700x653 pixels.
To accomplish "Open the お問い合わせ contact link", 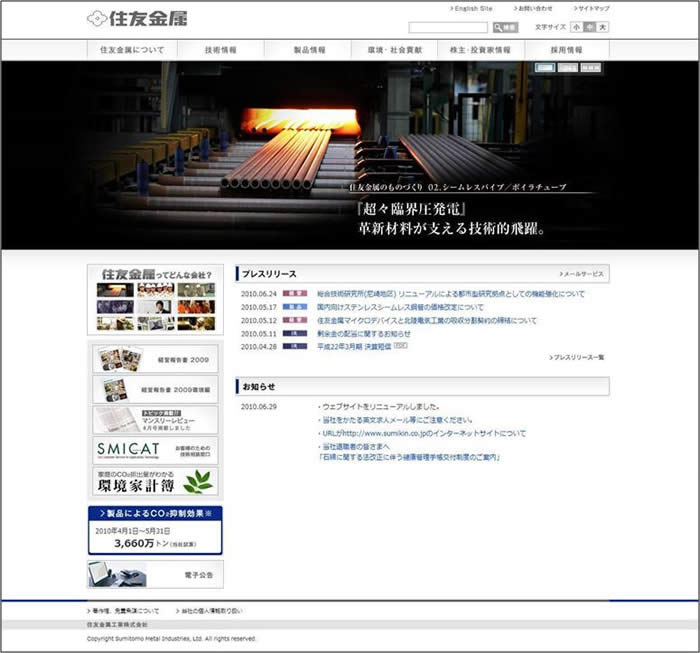I will 533,8.
